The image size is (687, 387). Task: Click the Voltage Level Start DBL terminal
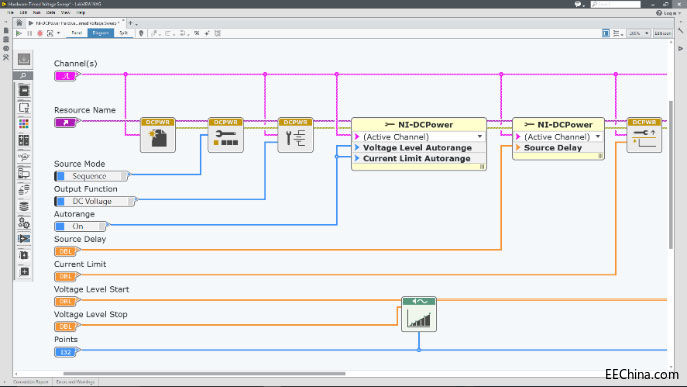[x=67, y=302]
